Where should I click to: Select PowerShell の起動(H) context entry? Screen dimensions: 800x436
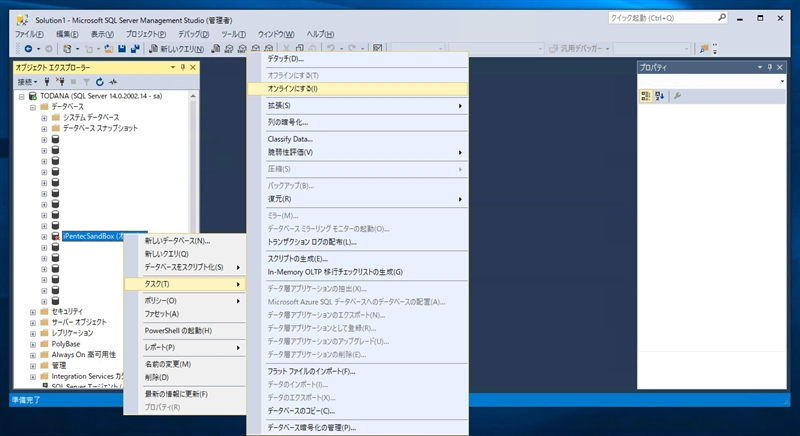185,331
